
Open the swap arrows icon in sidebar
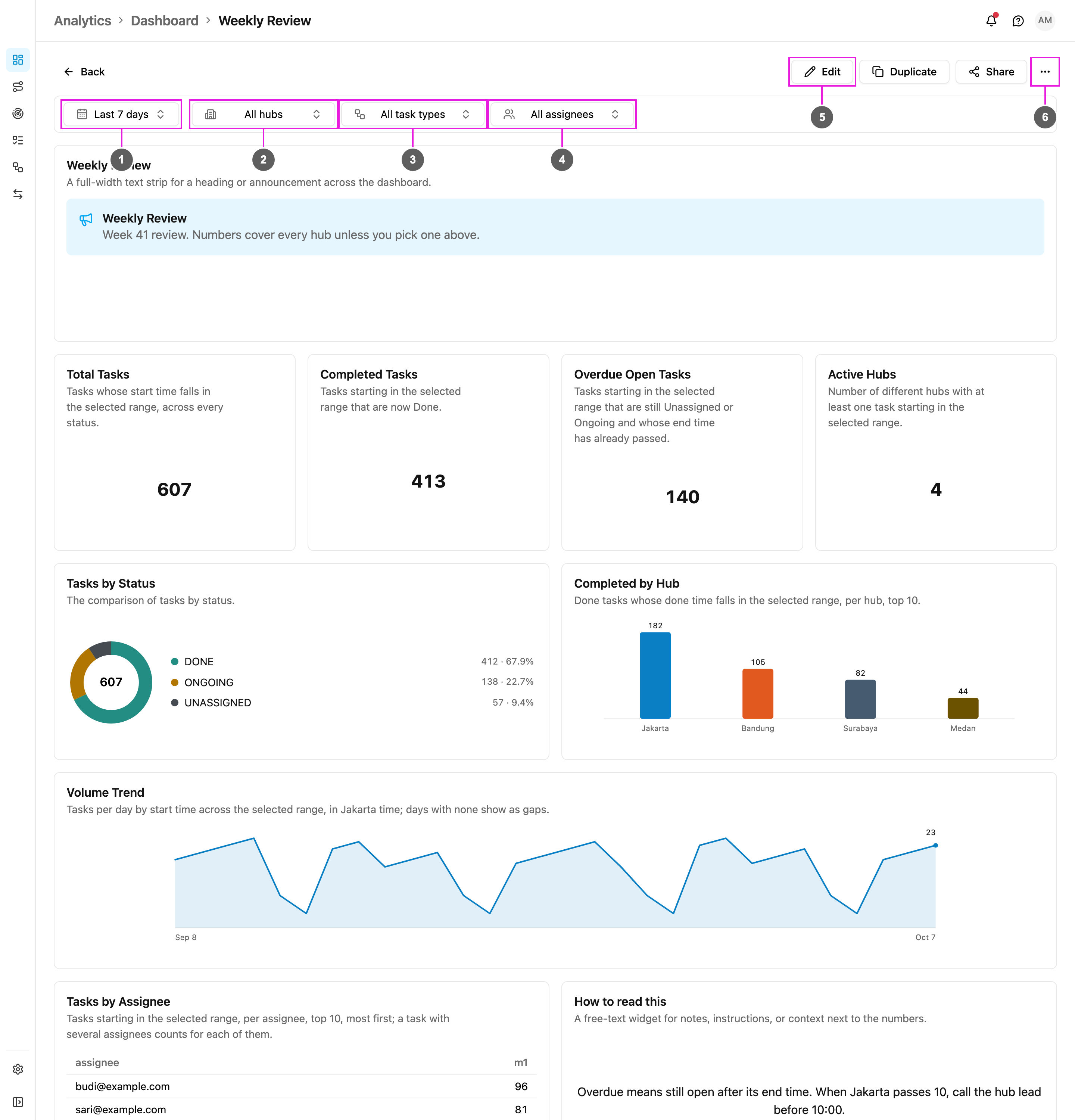tap(18, 194)
